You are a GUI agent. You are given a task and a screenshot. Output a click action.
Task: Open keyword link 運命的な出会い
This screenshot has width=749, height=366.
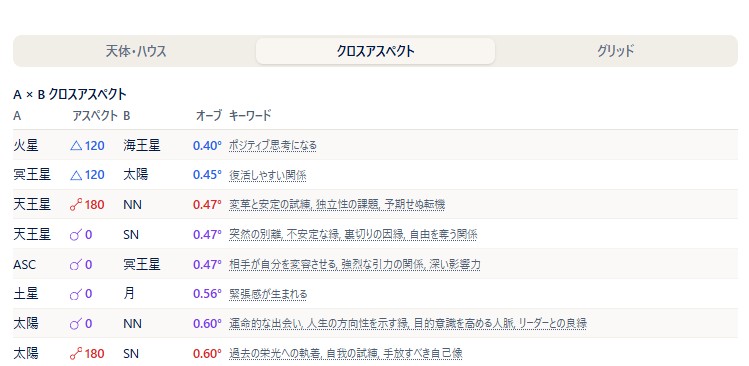click(265, 323)
